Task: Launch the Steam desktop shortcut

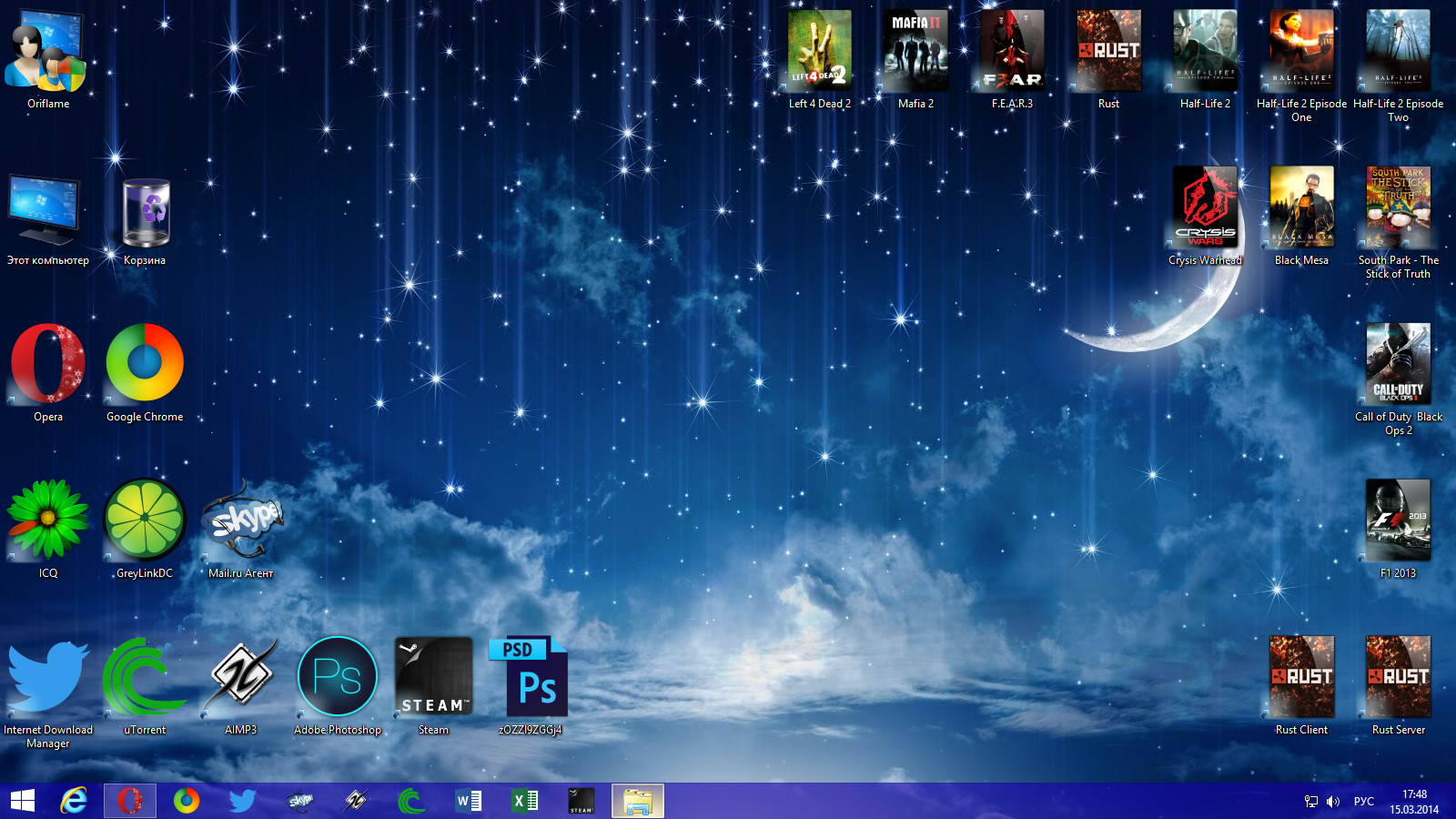Action: click(x=434, y=687)
